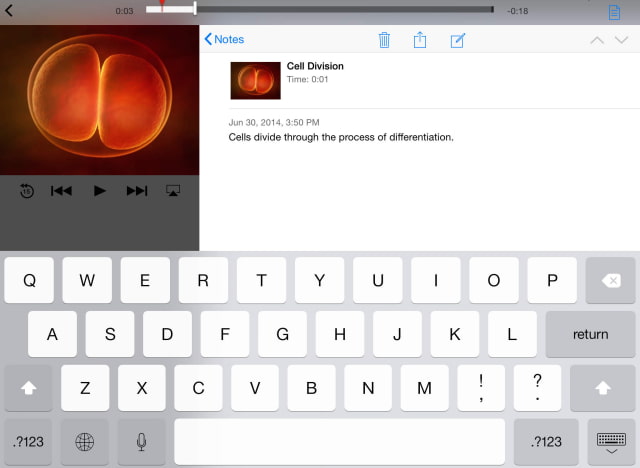Tap the O key

click(x=494, y=280)
